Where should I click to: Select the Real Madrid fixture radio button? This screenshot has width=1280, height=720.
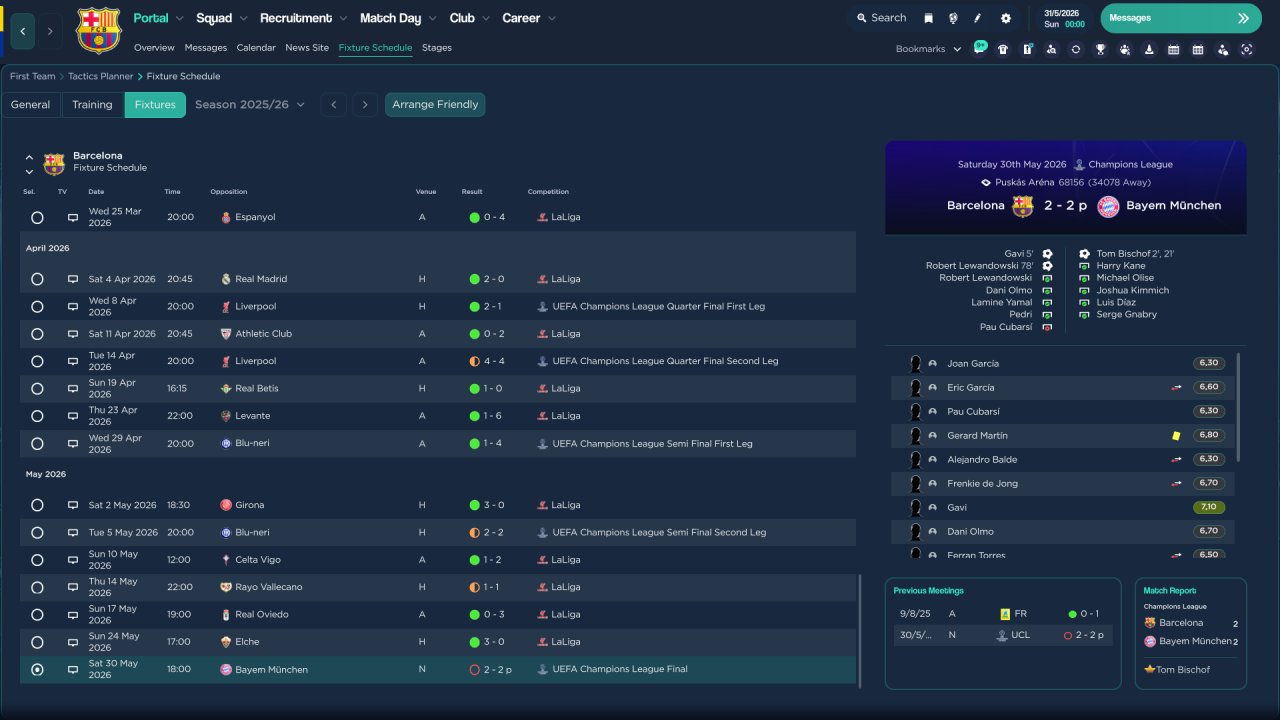[x=37, y=279]
